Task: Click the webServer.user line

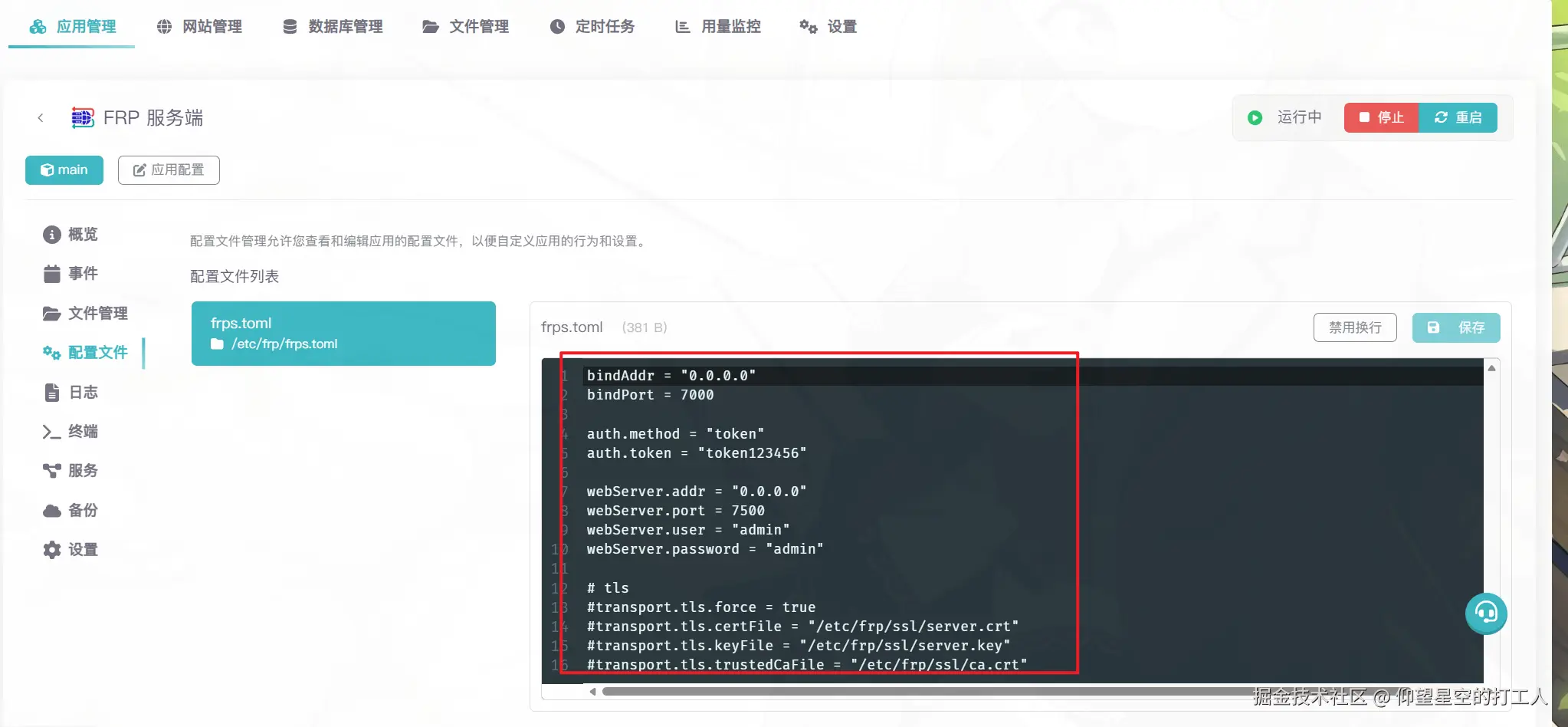Action: [x=688, y=530]
